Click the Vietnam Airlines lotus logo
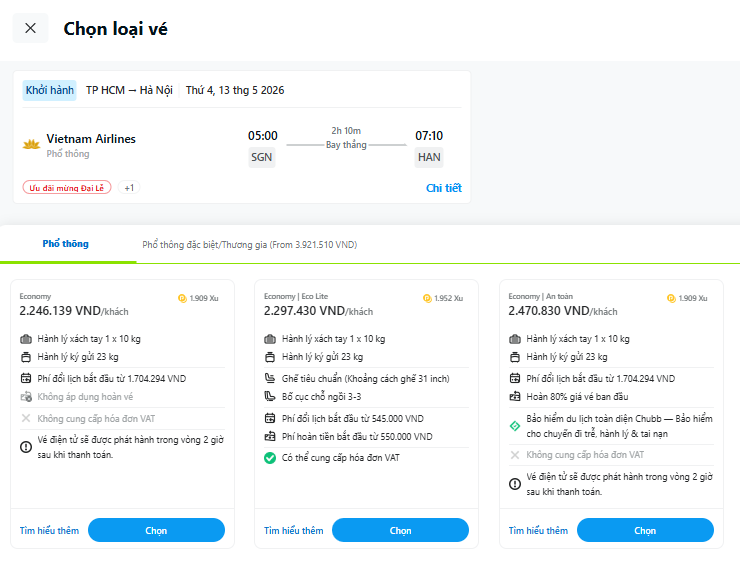Screen dimensions: 740x564 pos(31,145)
